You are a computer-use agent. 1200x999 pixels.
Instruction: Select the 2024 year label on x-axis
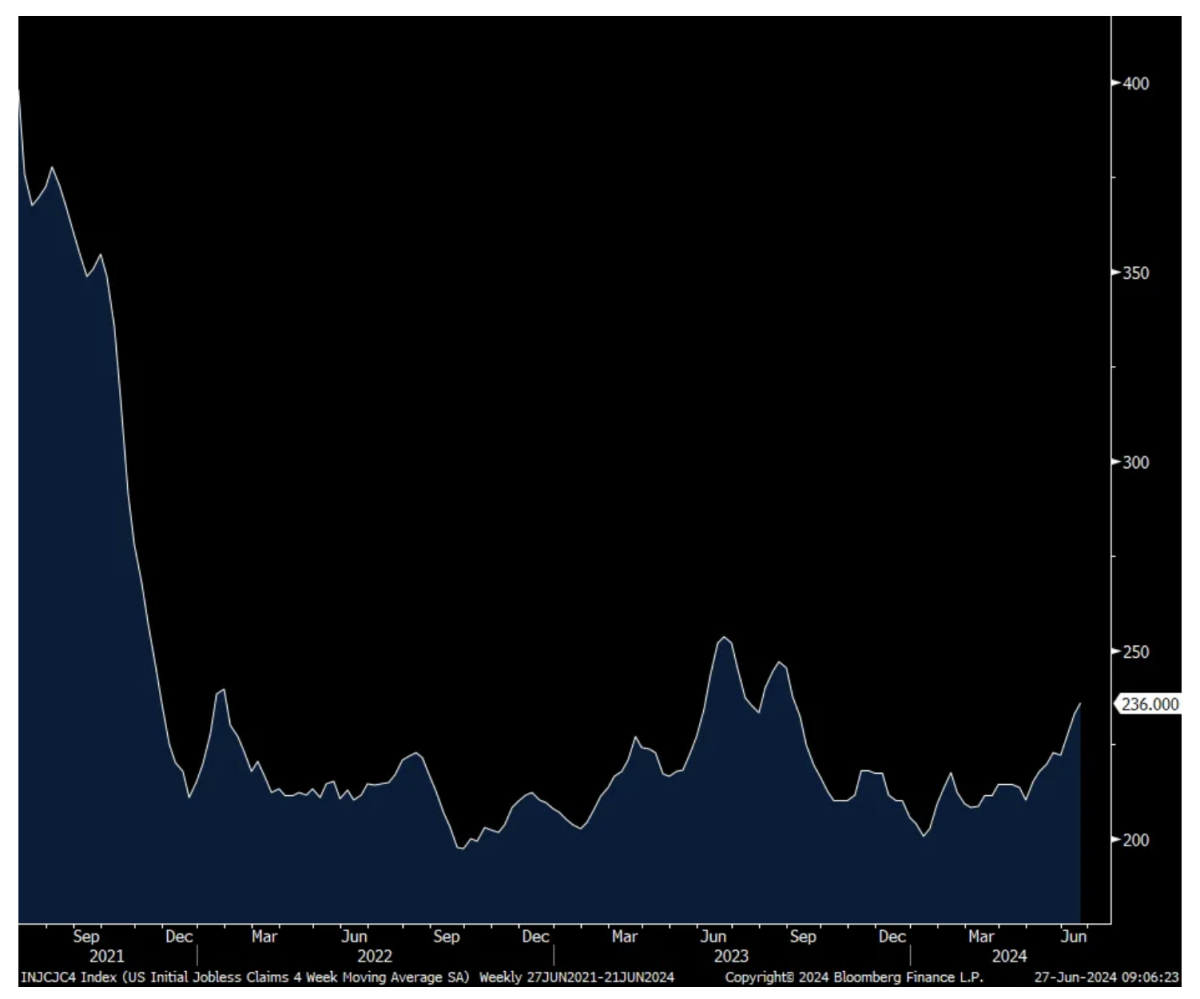[x=1009, y=956]
